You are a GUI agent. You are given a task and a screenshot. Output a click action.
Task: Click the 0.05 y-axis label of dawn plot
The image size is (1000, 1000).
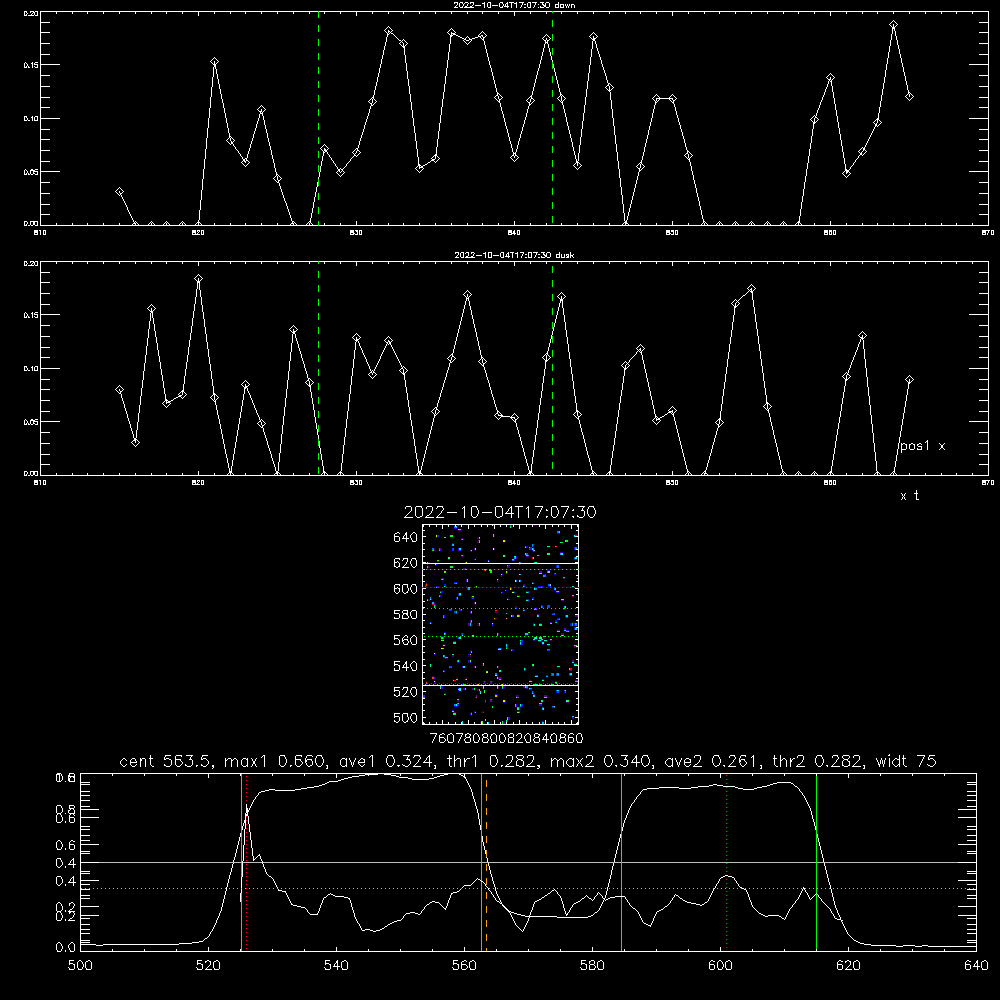click(30, 172)
